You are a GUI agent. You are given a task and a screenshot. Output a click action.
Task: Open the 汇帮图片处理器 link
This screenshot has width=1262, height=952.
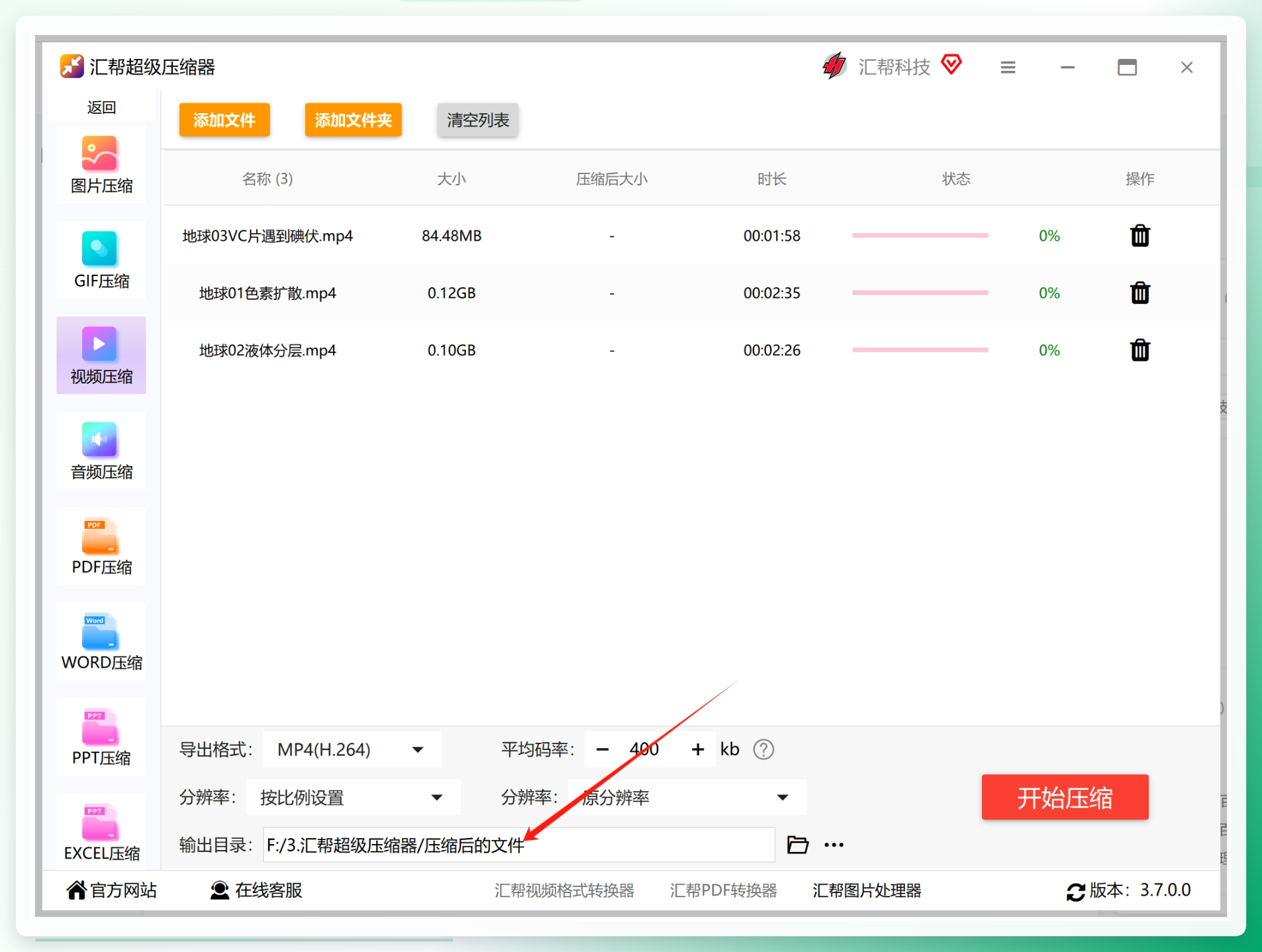click(867, 890)
